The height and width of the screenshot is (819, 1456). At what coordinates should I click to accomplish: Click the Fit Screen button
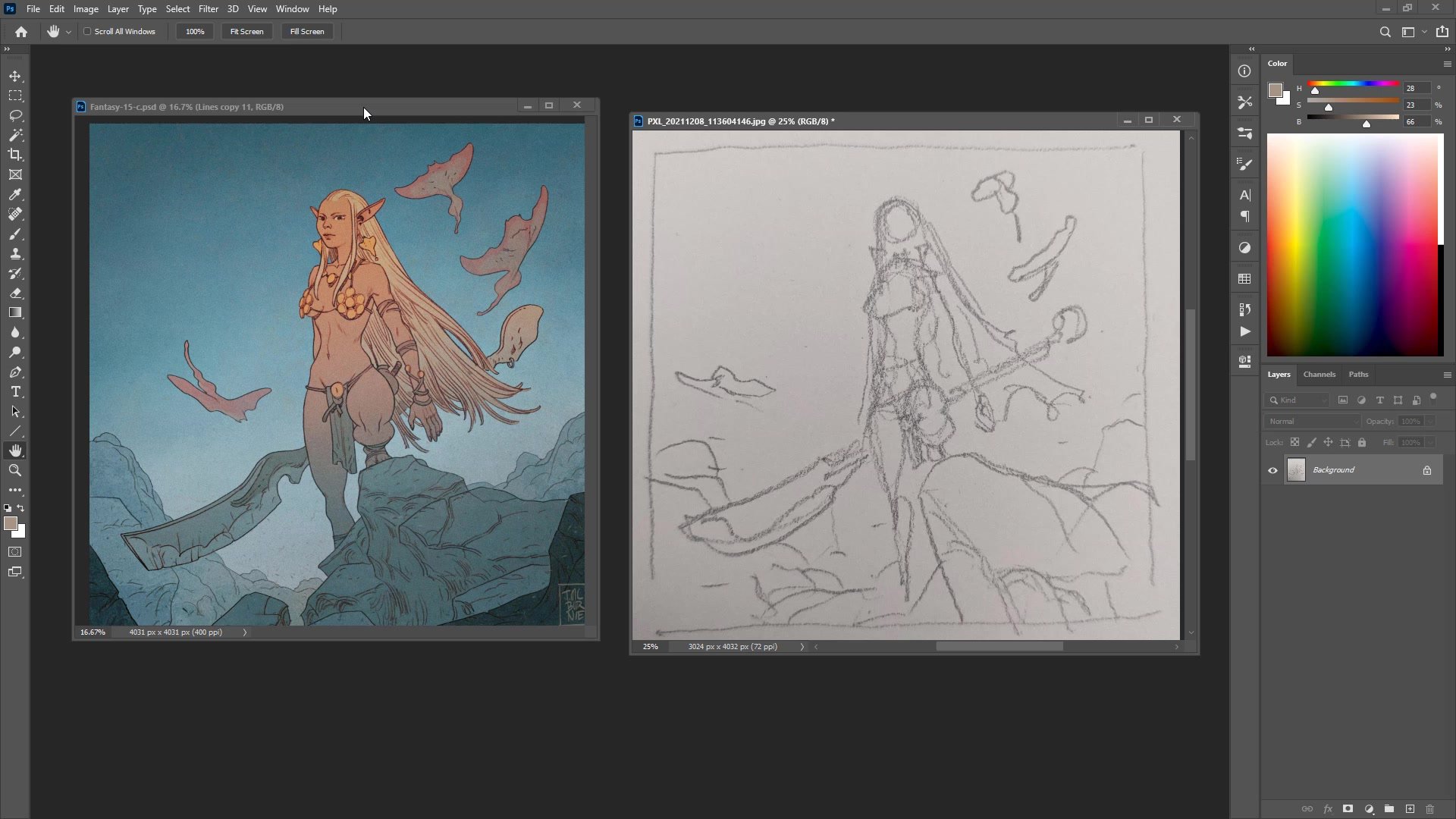246,32
